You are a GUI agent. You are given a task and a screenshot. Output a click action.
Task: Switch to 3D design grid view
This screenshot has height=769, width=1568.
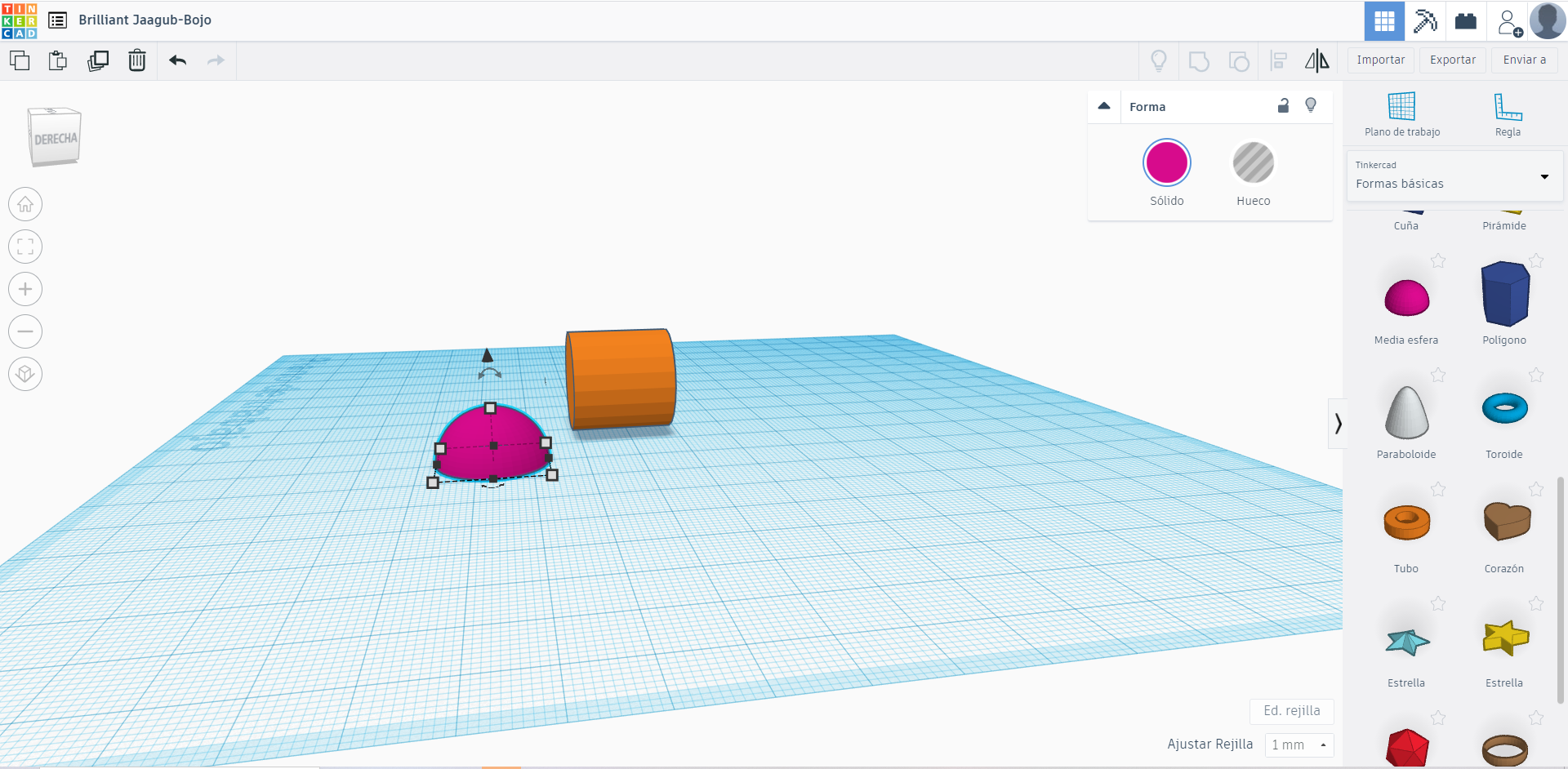[1384, 20]
